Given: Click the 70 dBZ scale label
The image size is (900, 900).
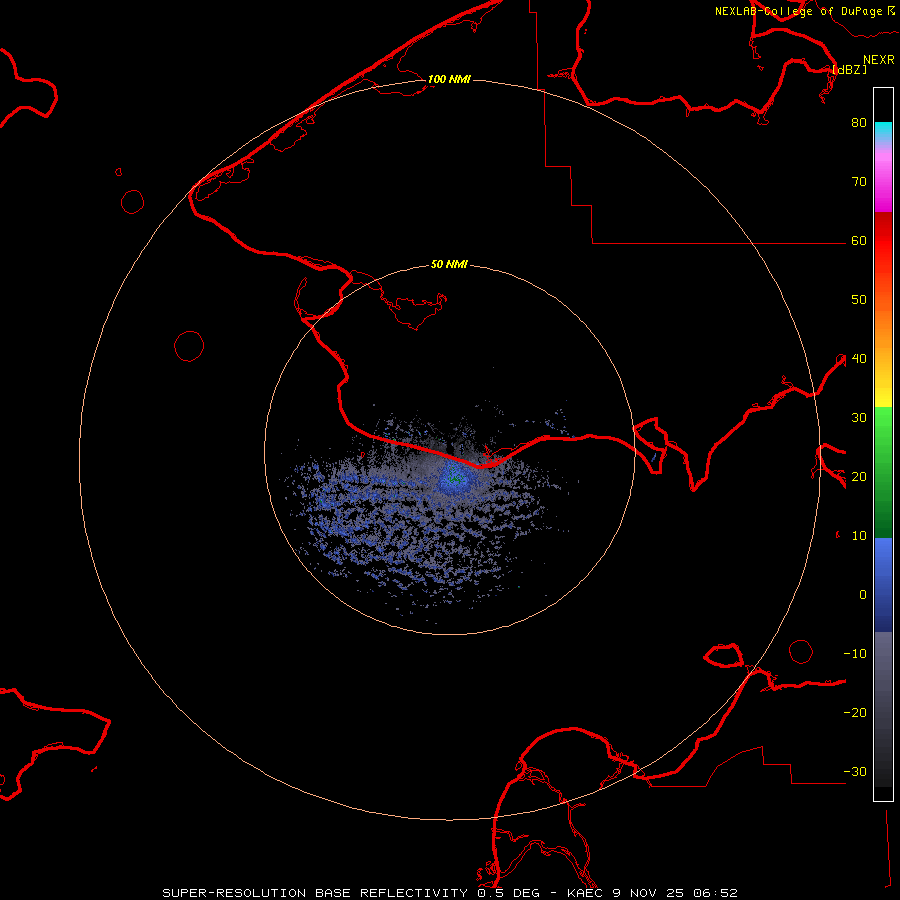Looking at the screenshot, I should [x=859, y=181].
